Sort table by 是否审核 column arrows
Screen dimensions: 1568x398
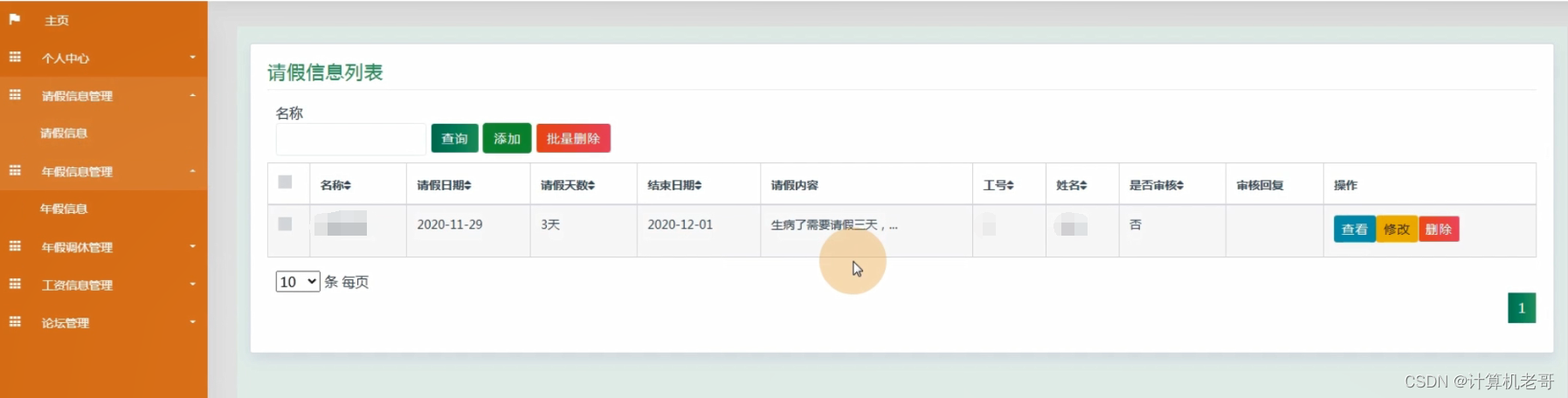1180,185
